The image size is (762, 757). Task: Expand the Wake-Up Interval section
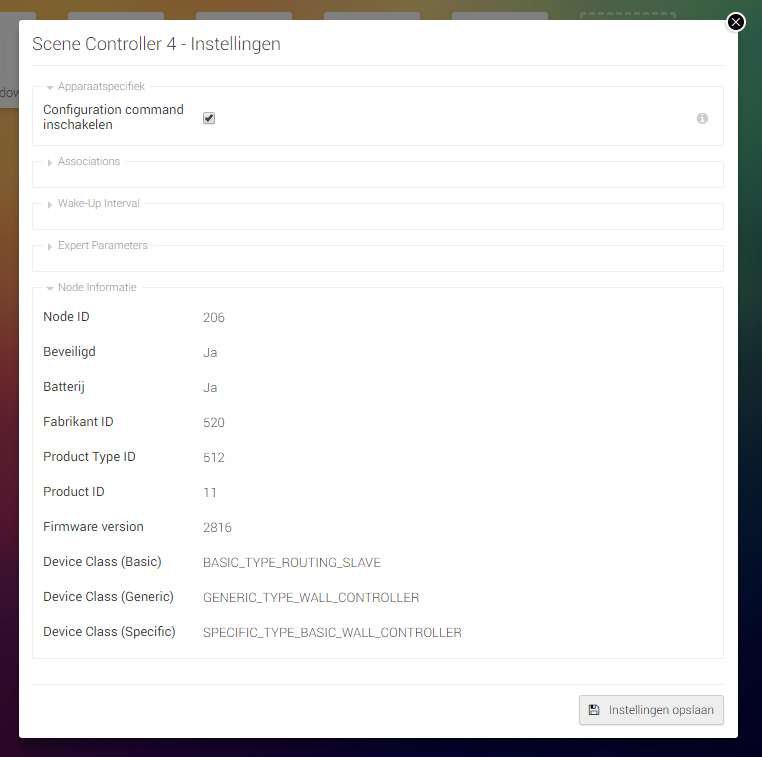pyautogui.click(x=93, y=203)
